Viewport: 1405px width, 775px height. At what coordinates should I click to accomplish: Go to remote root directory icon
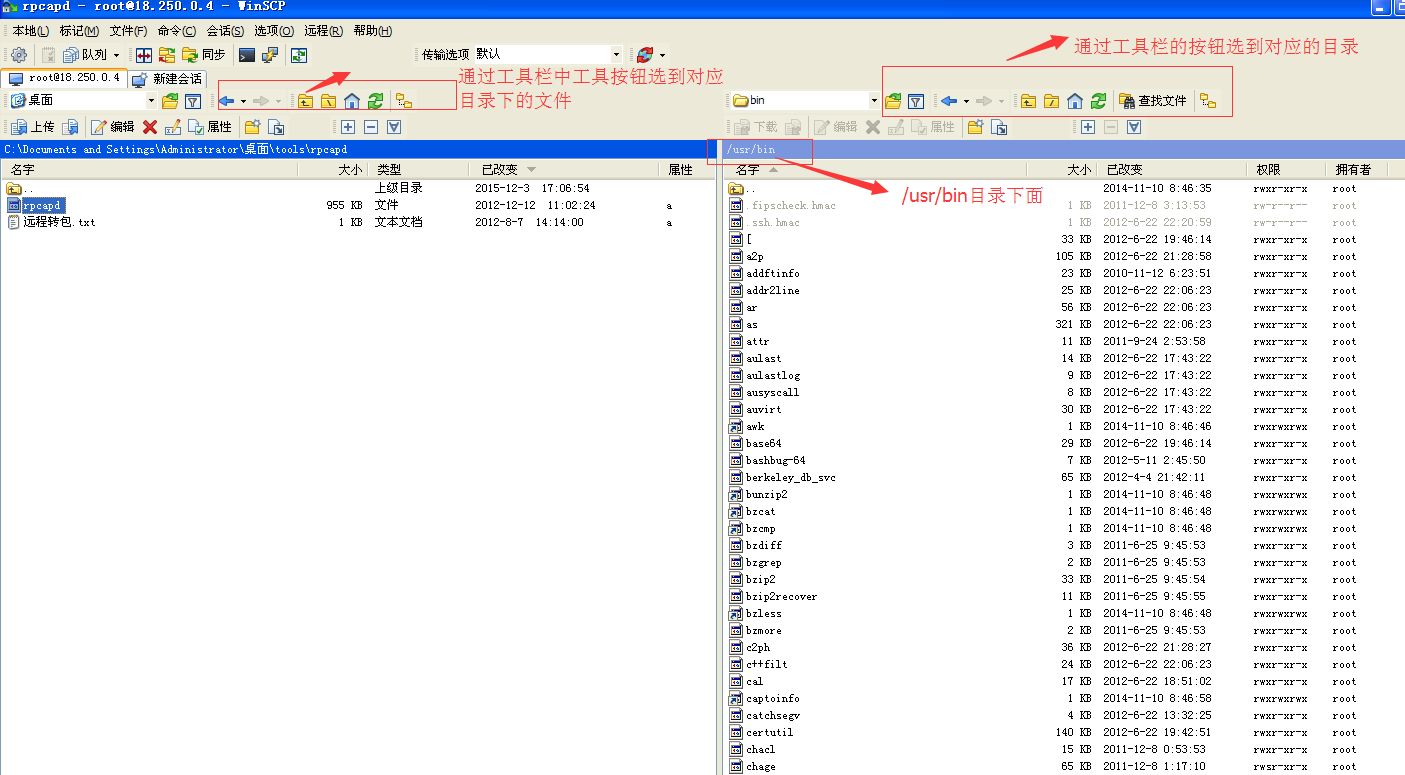point(1051,101)
